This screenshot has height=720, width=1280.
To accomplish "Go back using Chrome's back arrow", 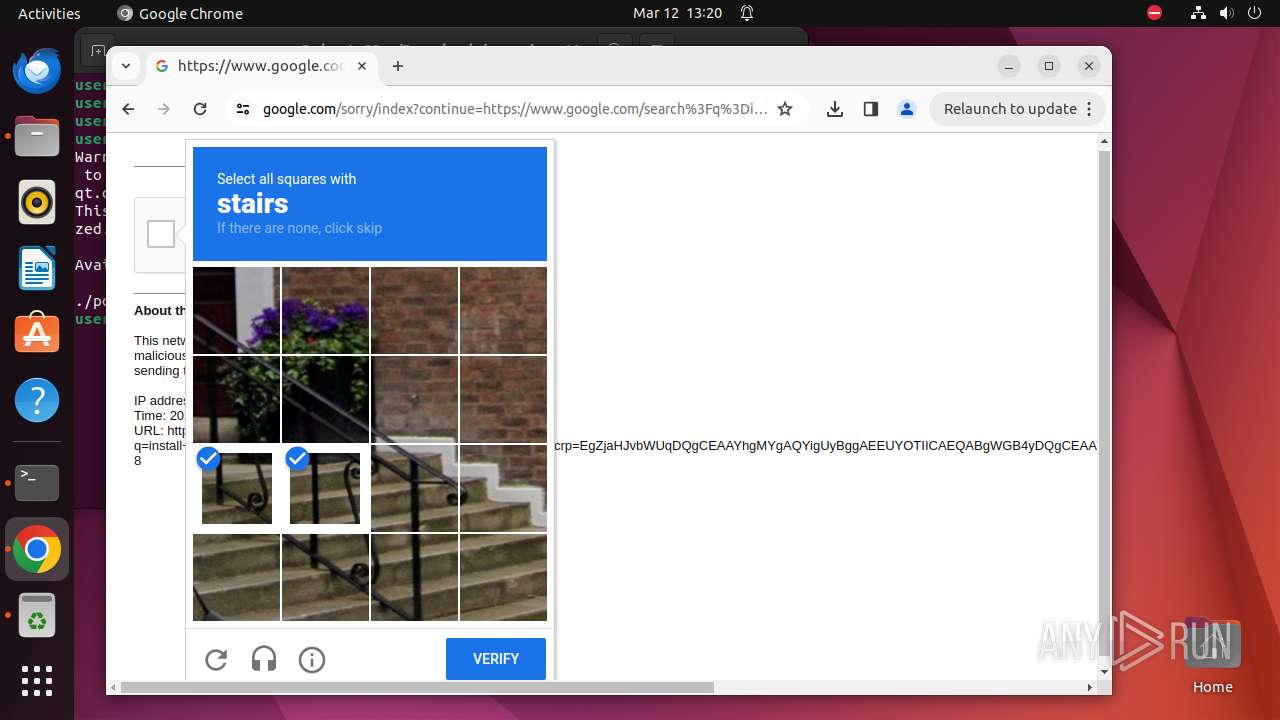I will [x=128, y=109].
